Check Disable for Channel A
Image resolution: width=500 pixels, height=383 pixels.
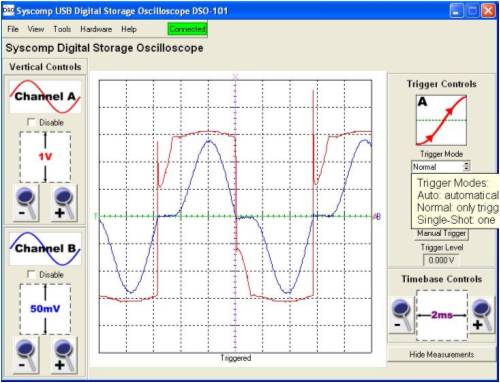point(31,122)
